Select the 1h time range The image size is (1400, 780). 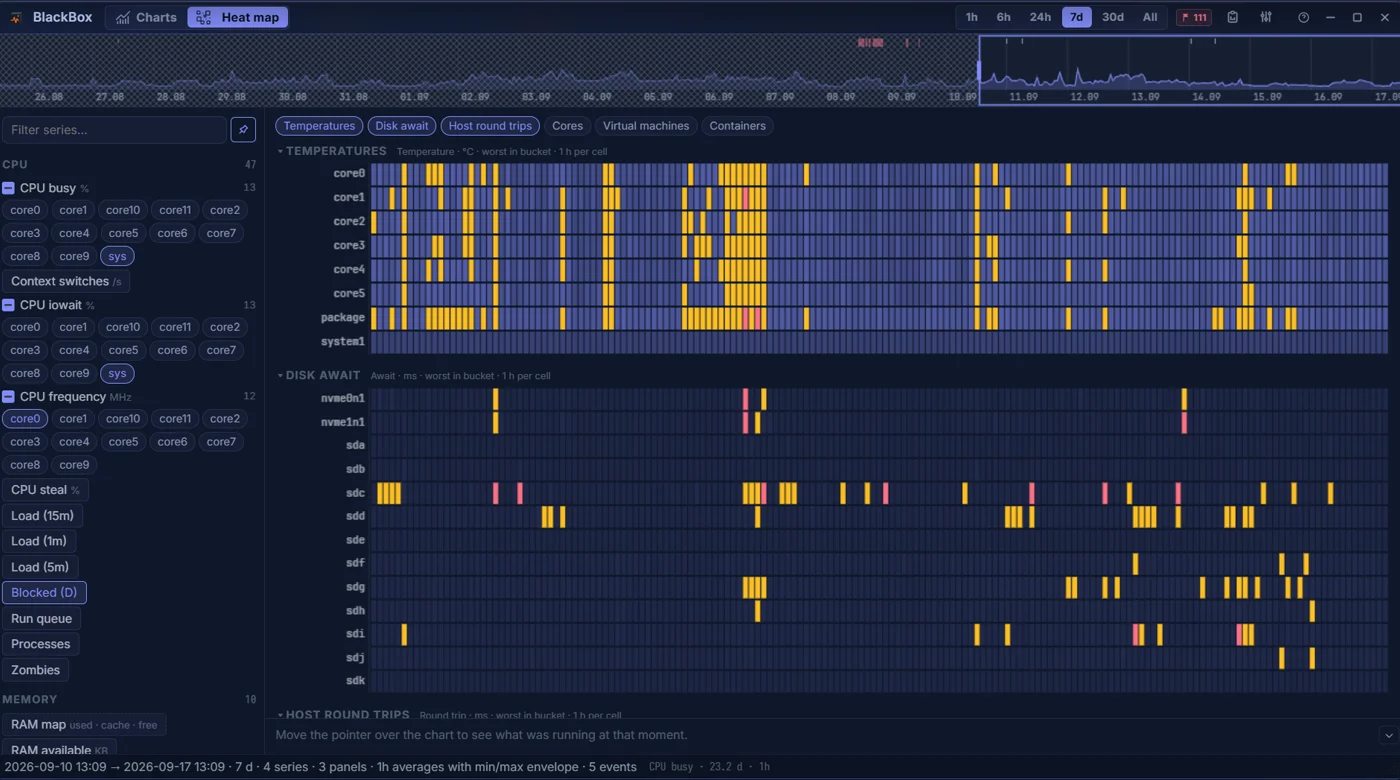point(971,17)
